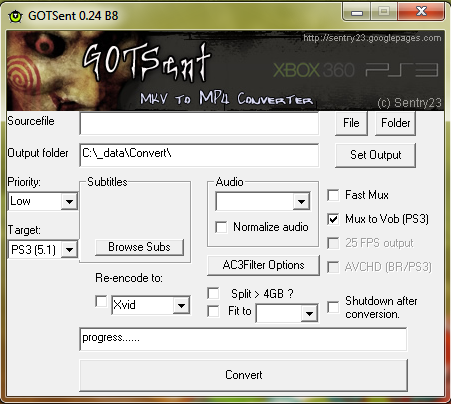Enable Split > 4GB option

(x=213, y=293)
